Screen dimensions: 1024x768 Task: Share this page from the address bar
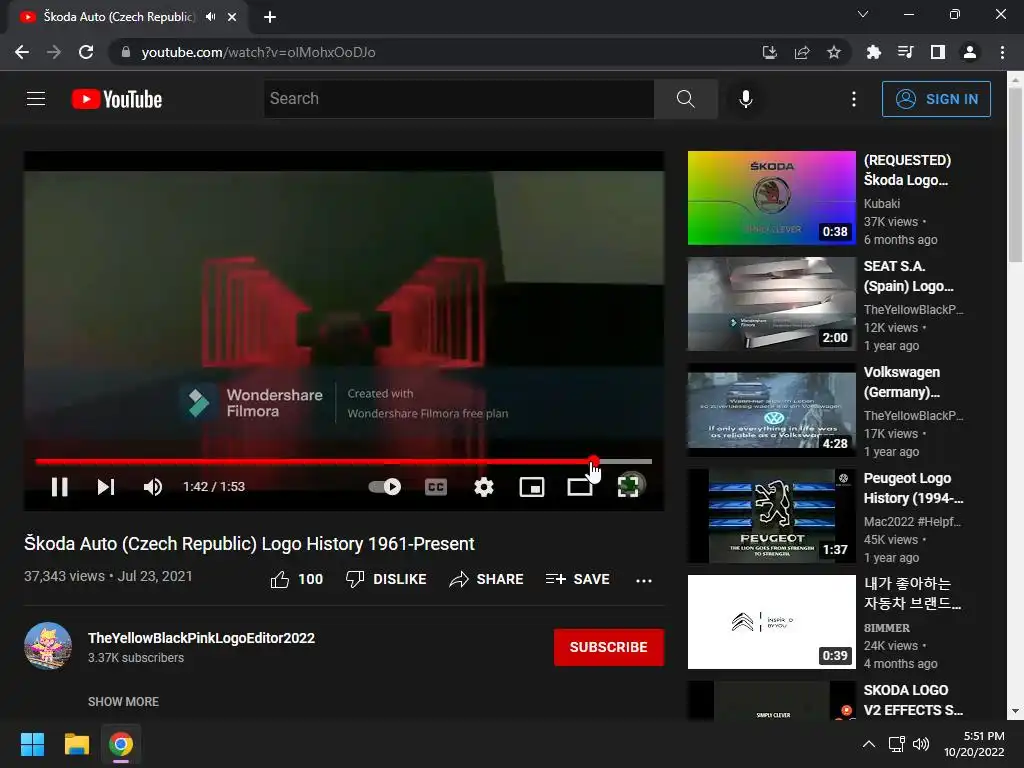pos(802,52)
